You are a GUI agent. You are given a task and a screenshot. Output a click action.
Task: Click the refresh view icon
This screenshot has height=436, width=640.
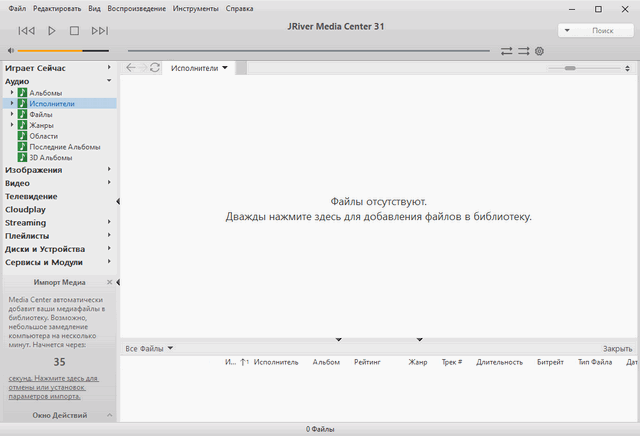click(154, 68)
